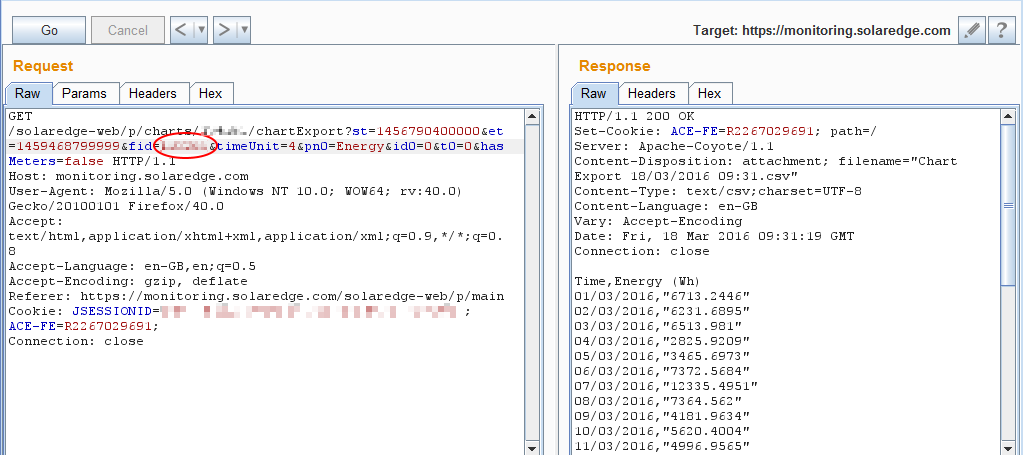Click the 07/03/2016 energy row
The height and width of the screenshot is (455, 1023).
tap(665, 386)
